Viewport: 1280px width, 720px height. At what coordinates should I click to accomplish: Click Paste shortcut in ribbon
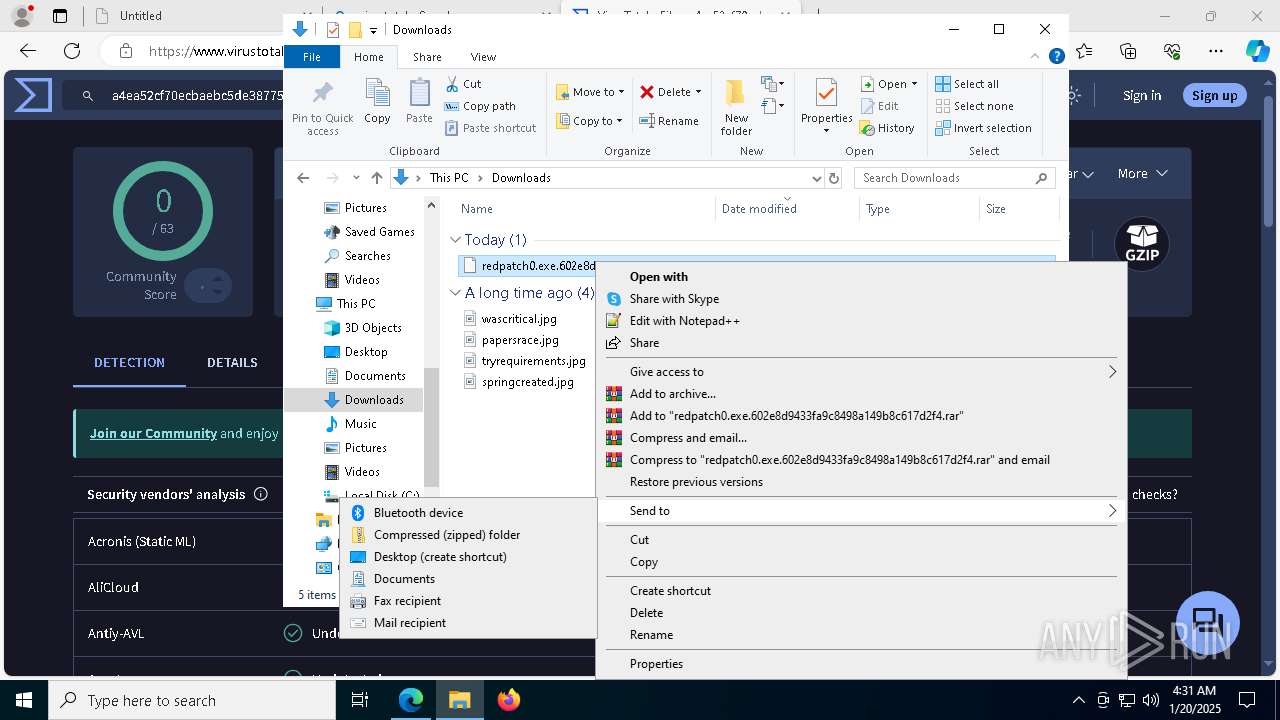click(490, 128)
